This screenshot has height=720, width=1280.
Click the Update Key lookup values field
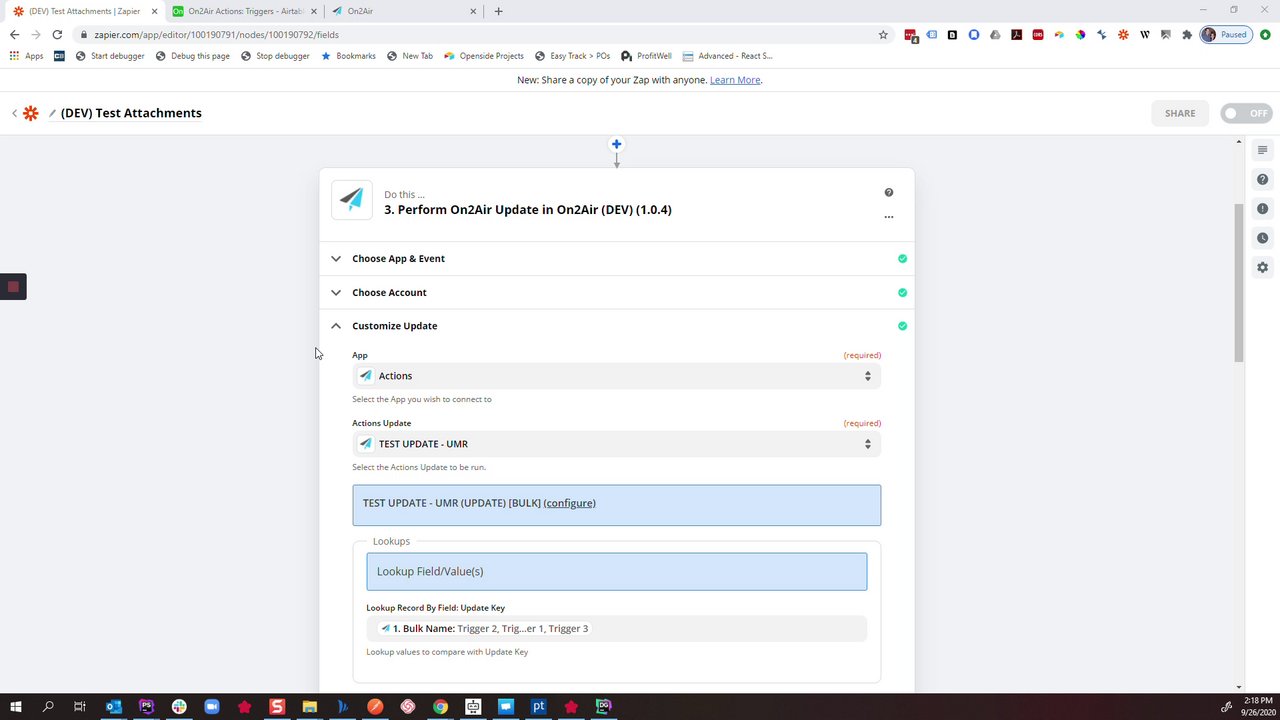pos(616,629)
